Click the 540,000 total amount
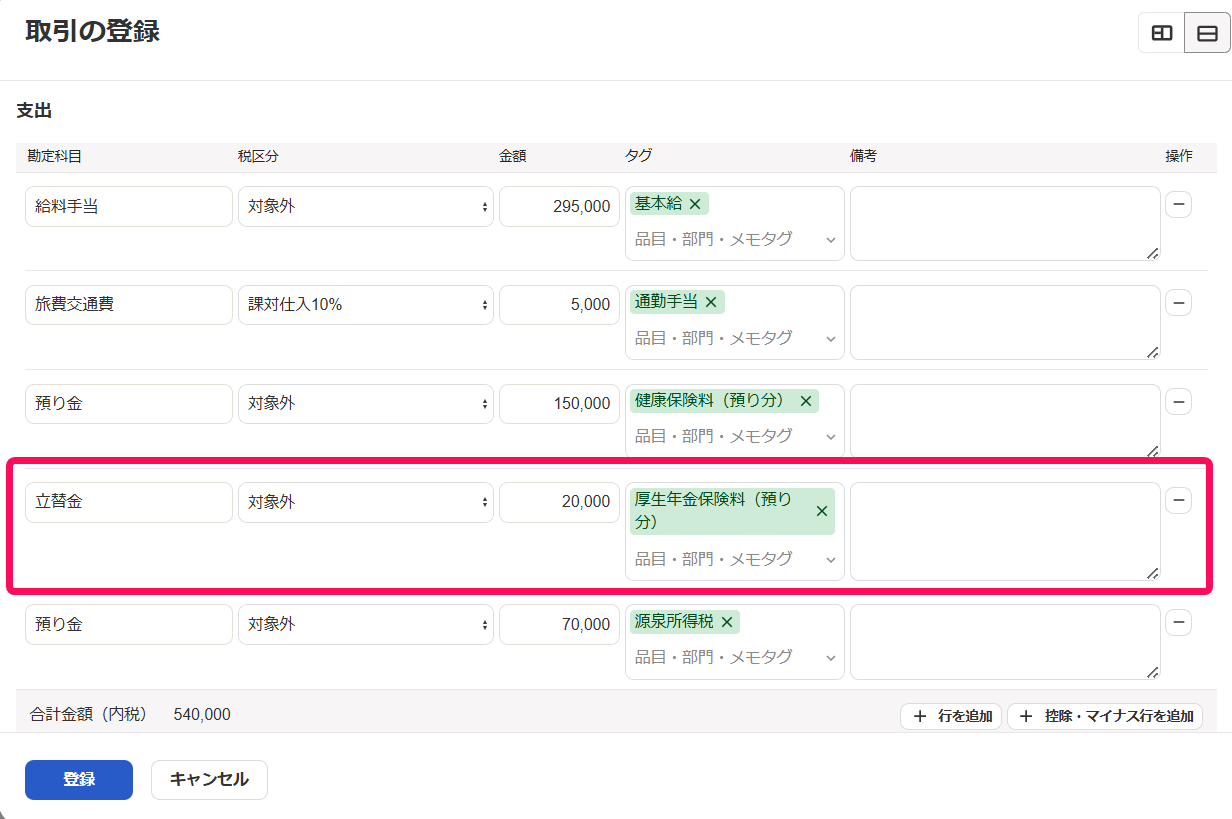Image resolution: width=1232 pixels, height=819 pixels. pos(202,714)
